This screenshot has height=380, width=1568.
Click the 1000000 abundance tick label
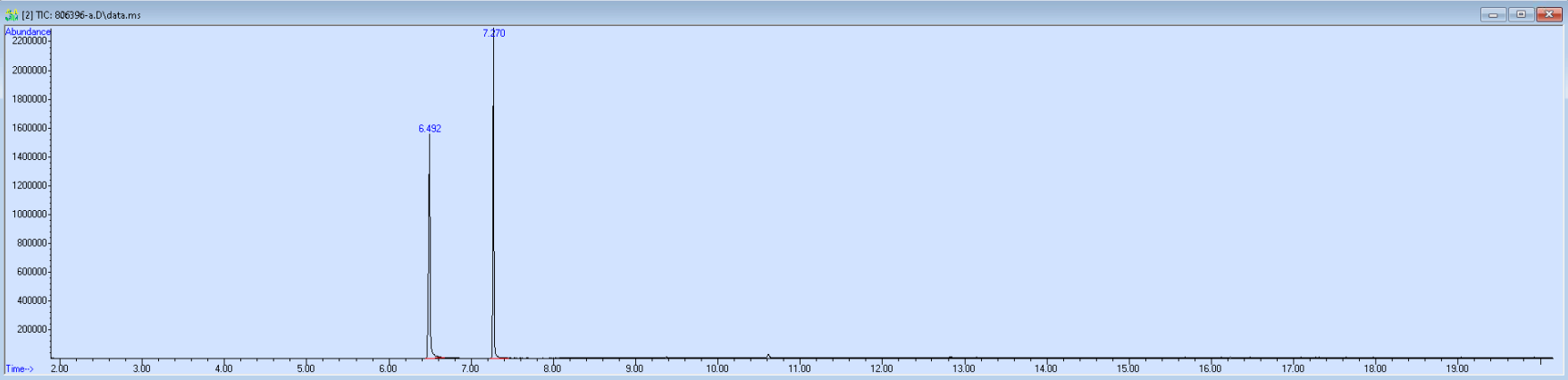click(29, 215)
